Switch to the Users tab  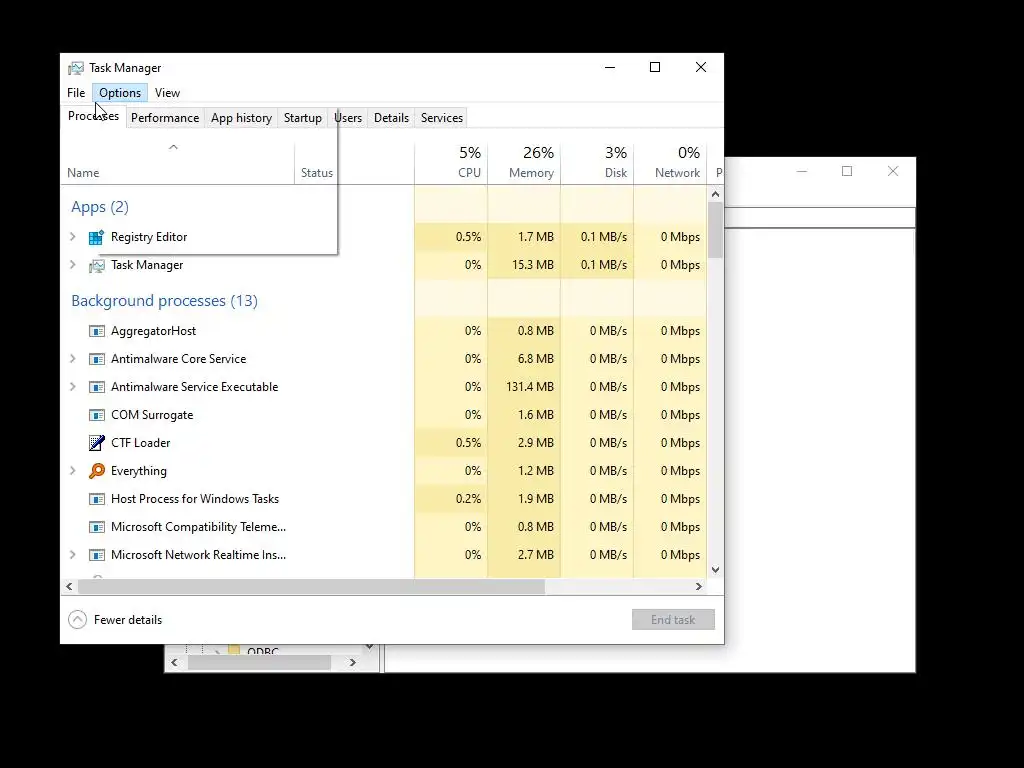pos(347,118)
